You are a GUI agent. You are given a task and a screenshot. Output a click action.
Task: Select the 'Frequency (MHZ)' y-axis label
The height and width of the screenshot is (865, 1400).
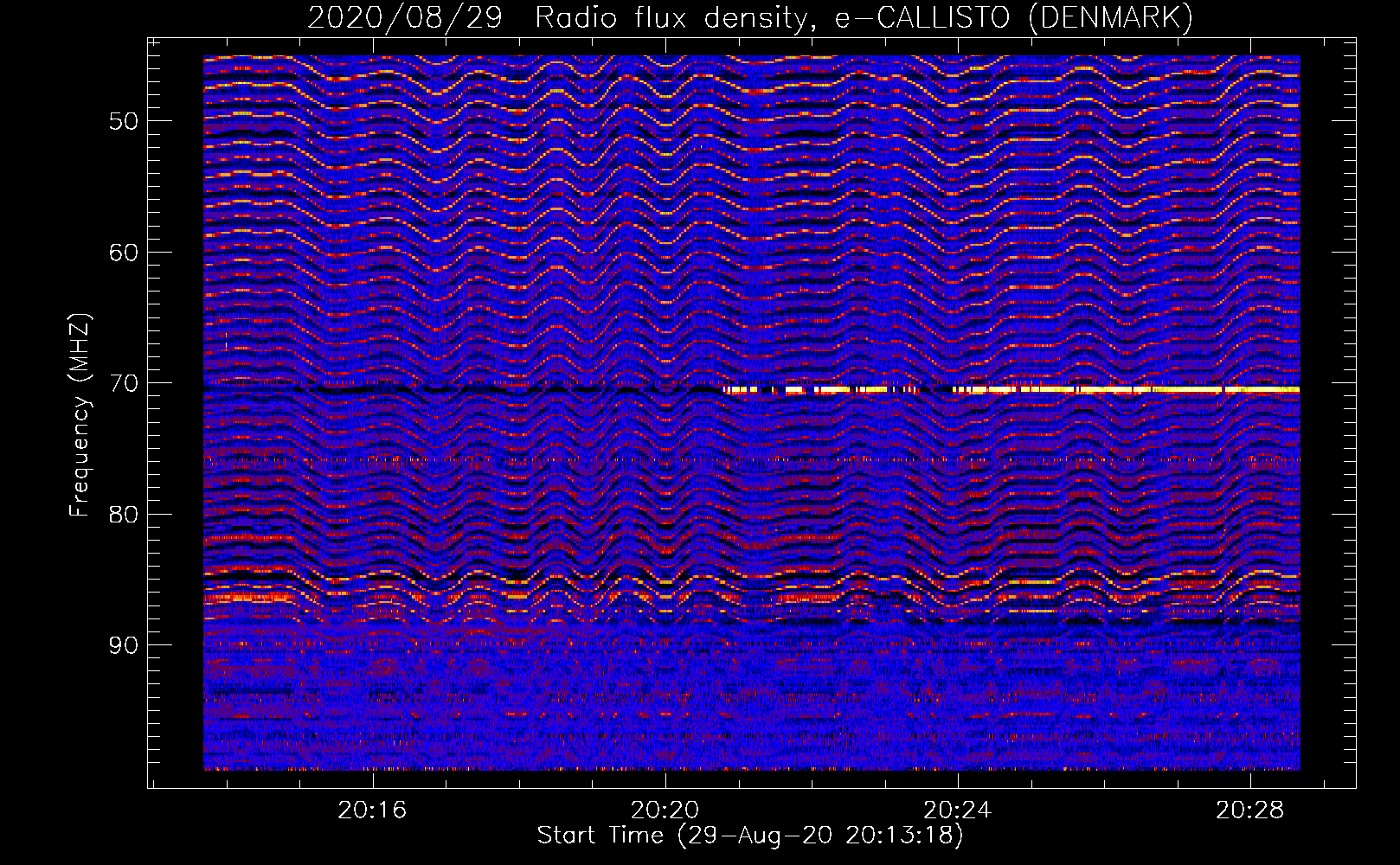pos(80,415)
